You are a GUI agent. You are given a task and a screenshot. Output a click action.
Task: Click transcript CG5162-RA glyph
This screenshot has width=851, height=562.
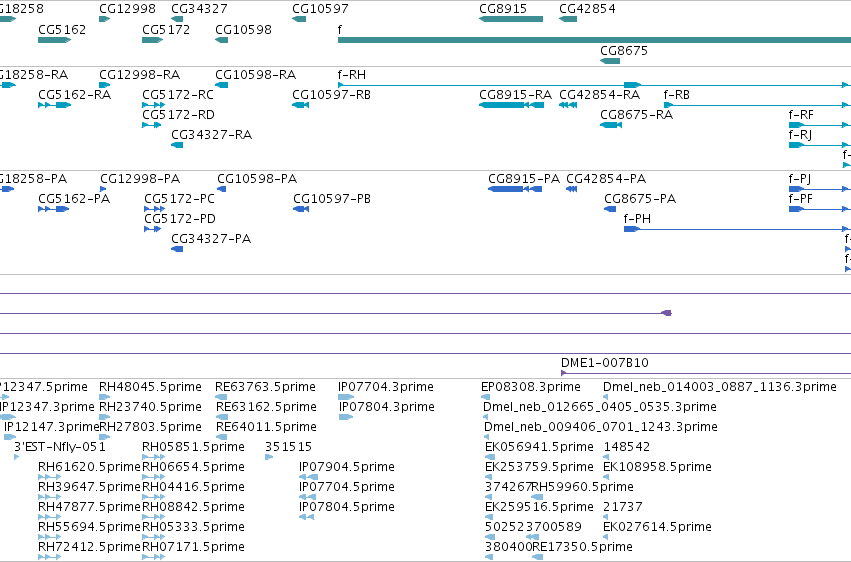(x=54, y=105)
